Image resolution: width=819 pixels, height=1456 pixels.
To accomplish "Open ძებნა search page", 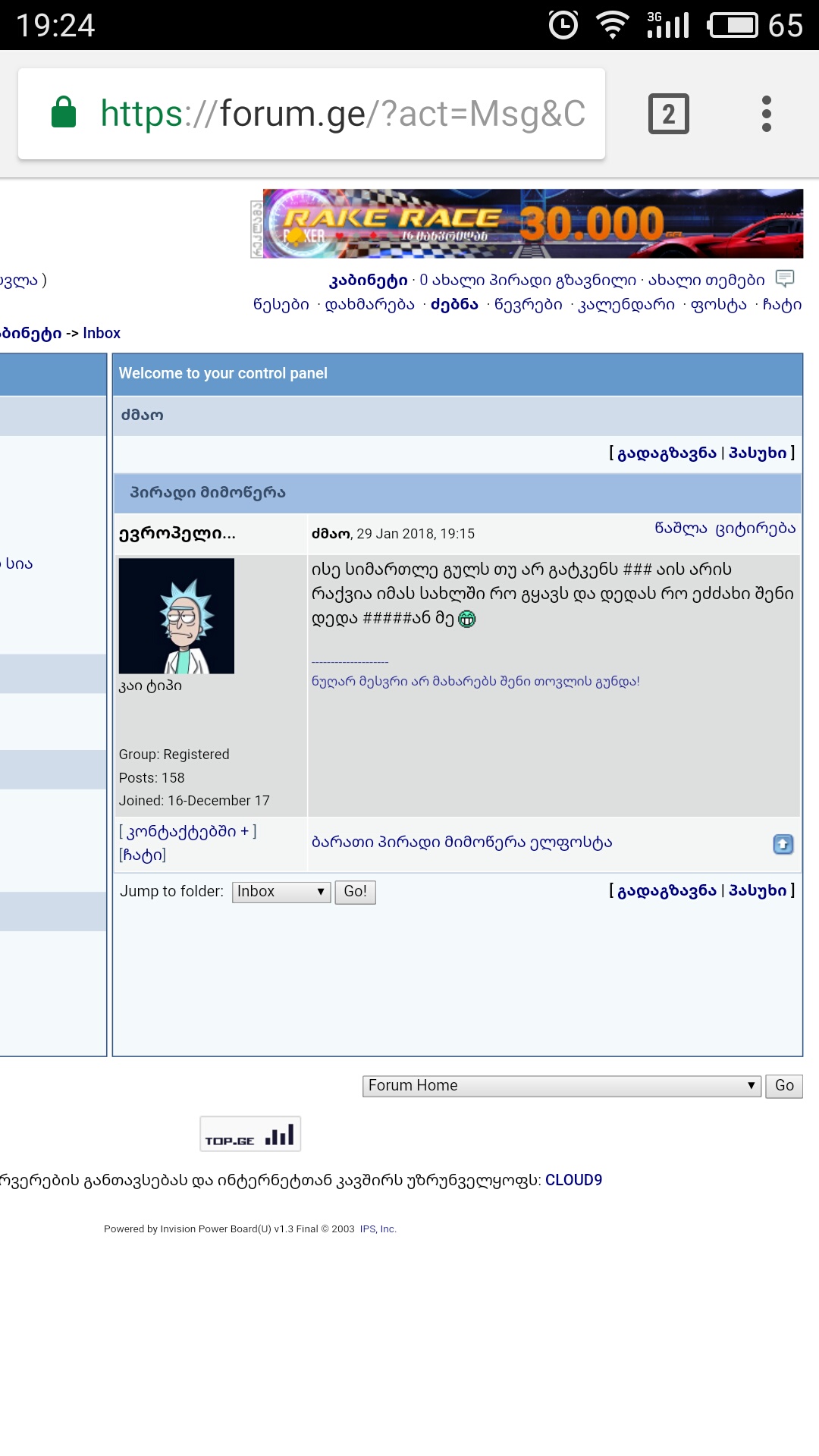I will 454,305.
